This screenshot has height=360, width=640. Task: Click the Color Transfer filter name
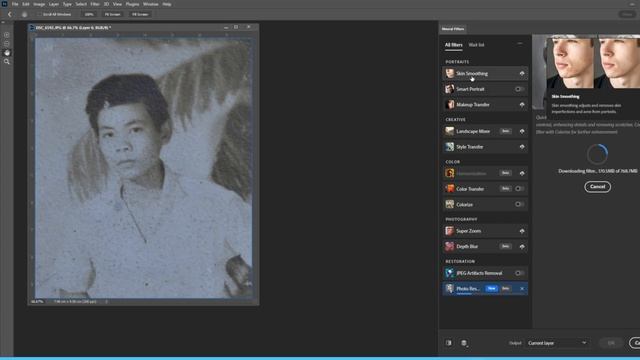click(x=470, y=189)
